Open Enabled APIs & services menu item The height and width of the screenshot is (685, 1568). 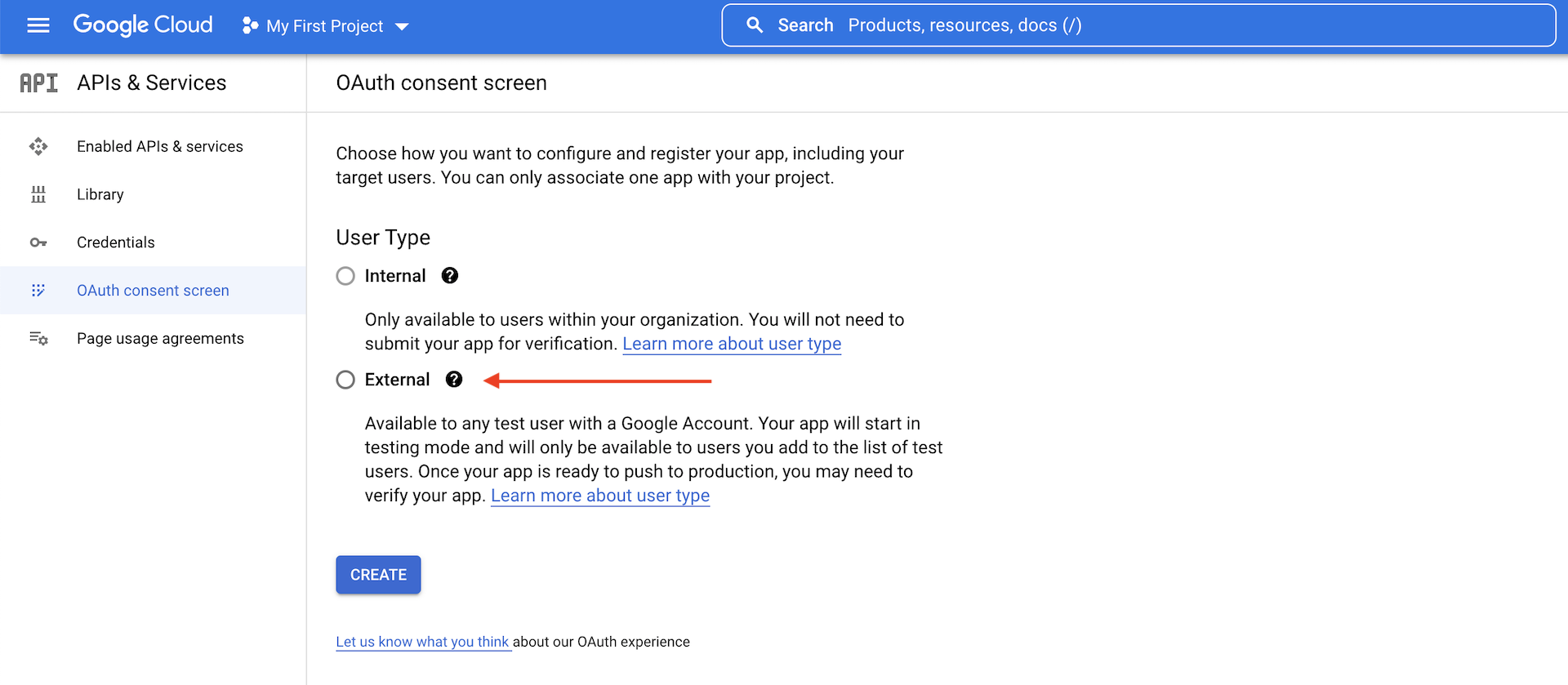(154, 147)
